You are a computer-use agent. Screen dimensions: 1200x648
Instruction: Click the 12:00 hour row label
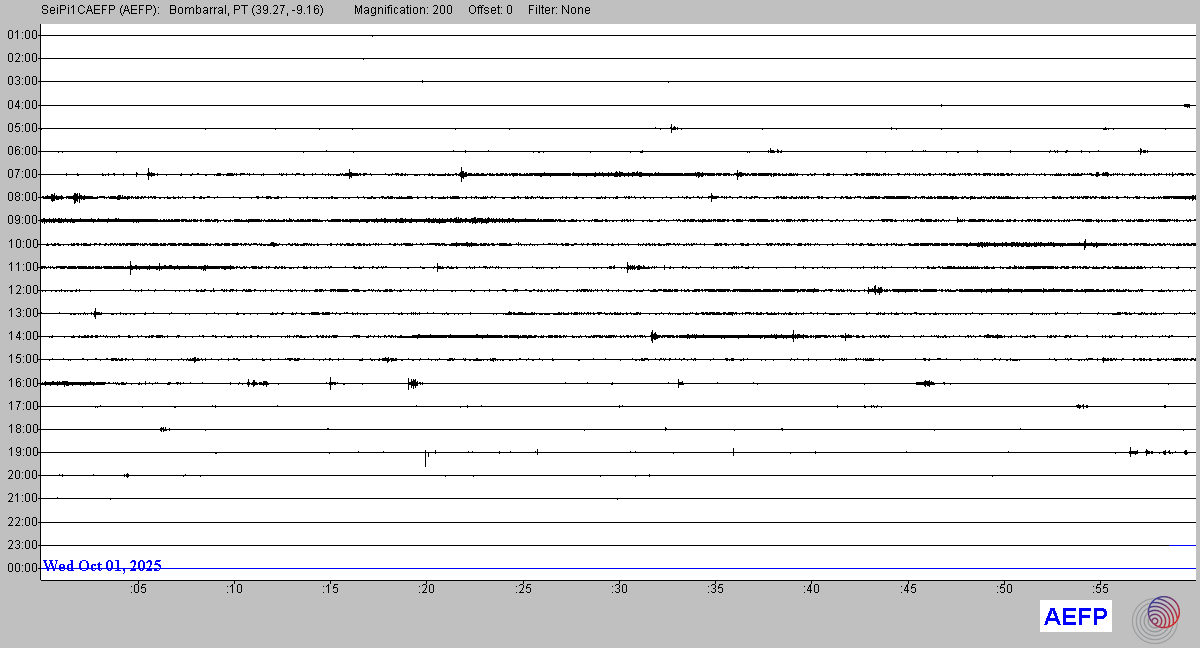(x=21, y=290)
